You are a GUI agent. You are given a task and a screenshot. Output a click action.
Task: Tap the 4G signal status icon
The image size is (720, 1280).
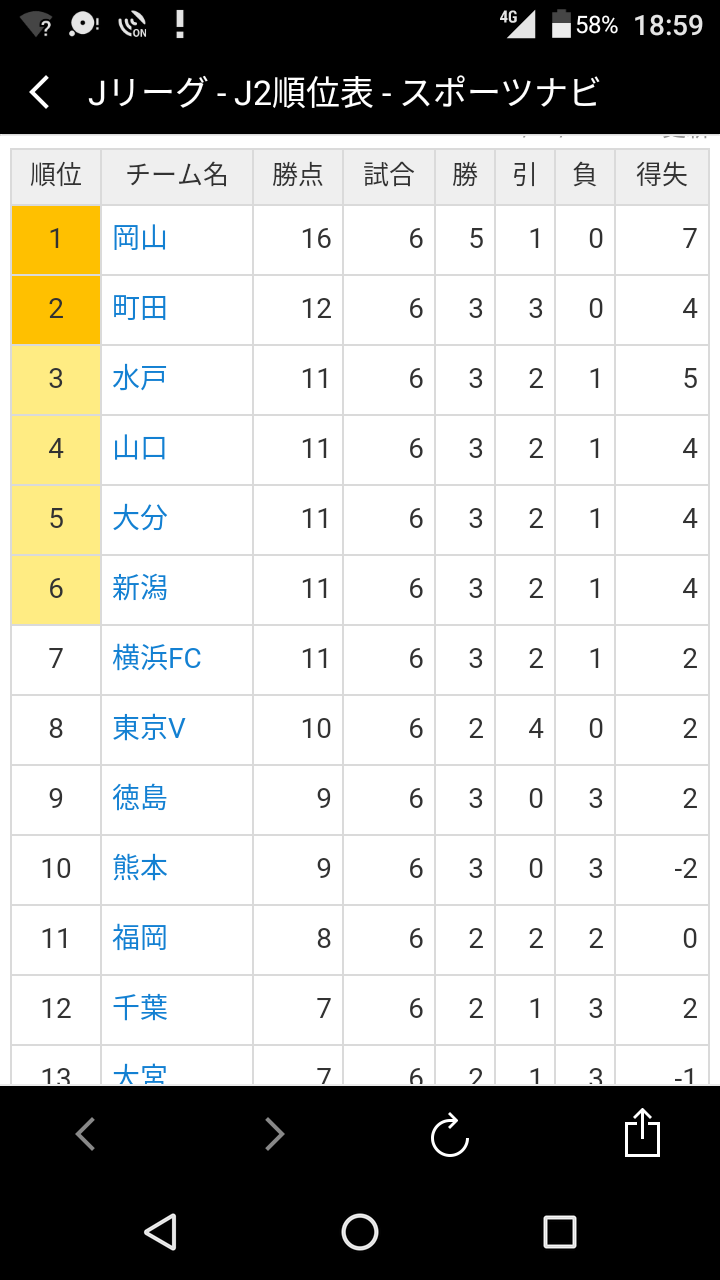[518, 23]
